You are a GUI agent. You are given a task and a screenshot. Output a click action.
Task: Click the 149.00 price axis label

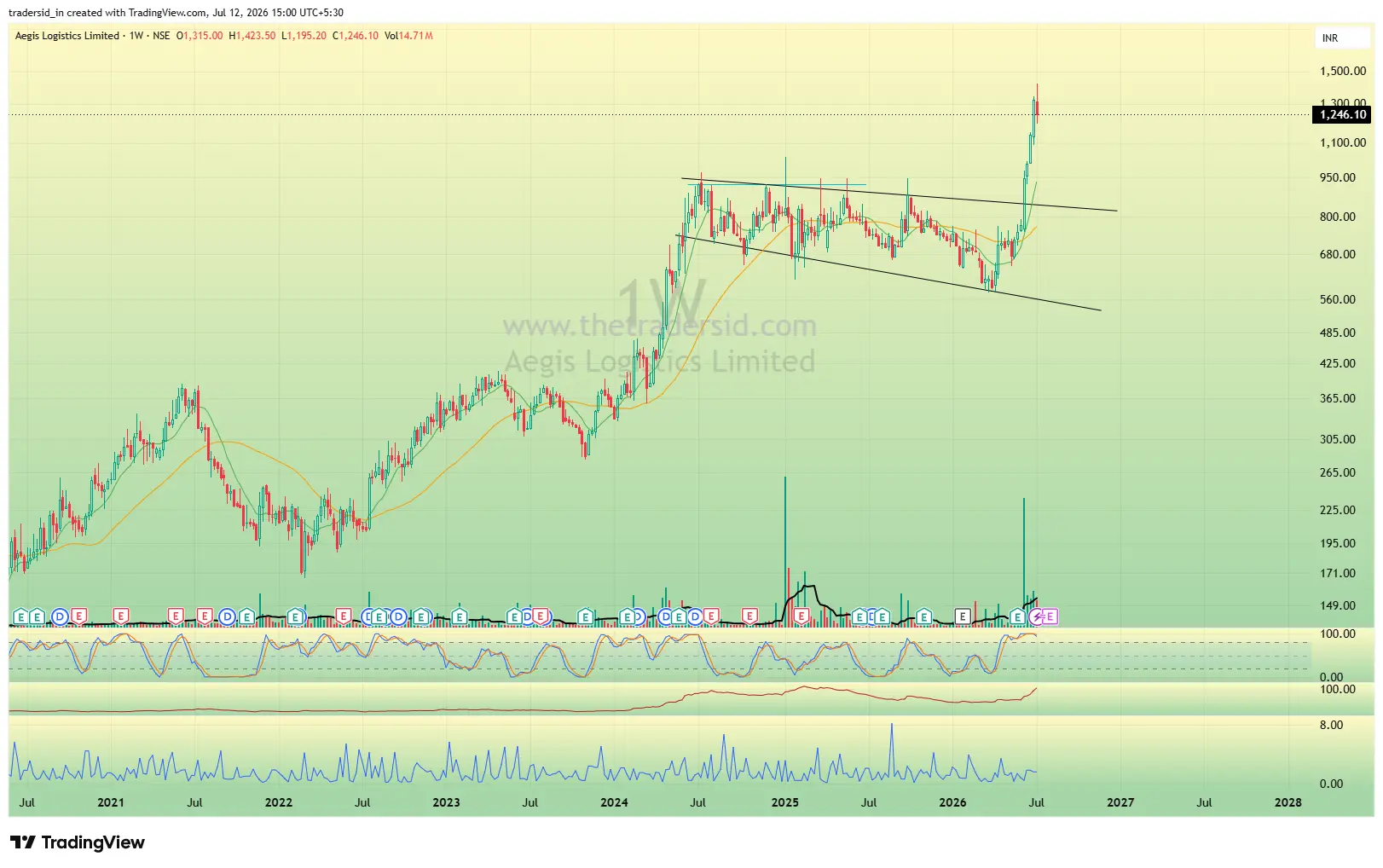[1338, 605]
